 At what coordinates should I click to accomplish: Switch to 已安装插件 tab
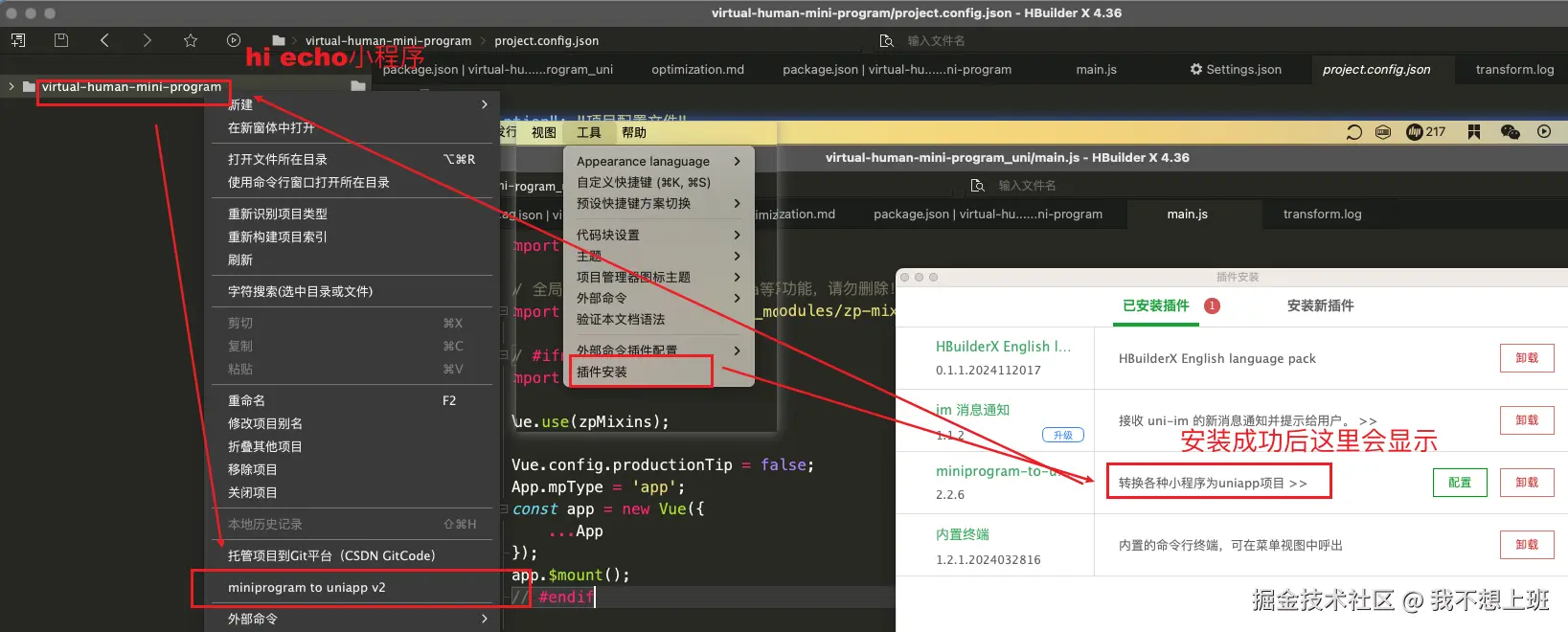pyautogui.click(x=1155, y=305)
